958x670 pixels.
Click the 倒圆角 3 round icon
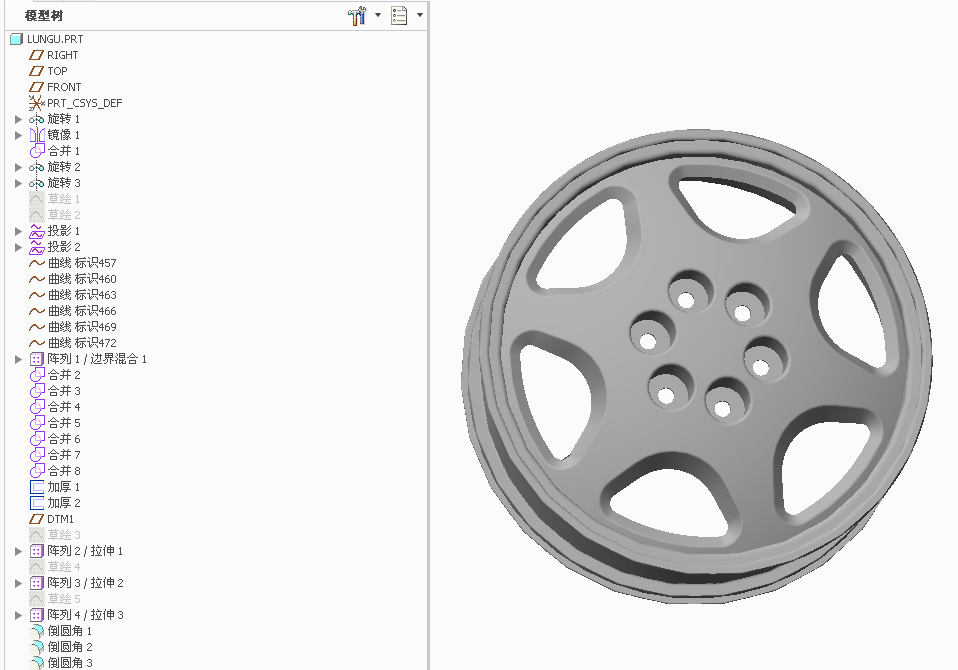[x=37, y=663]
